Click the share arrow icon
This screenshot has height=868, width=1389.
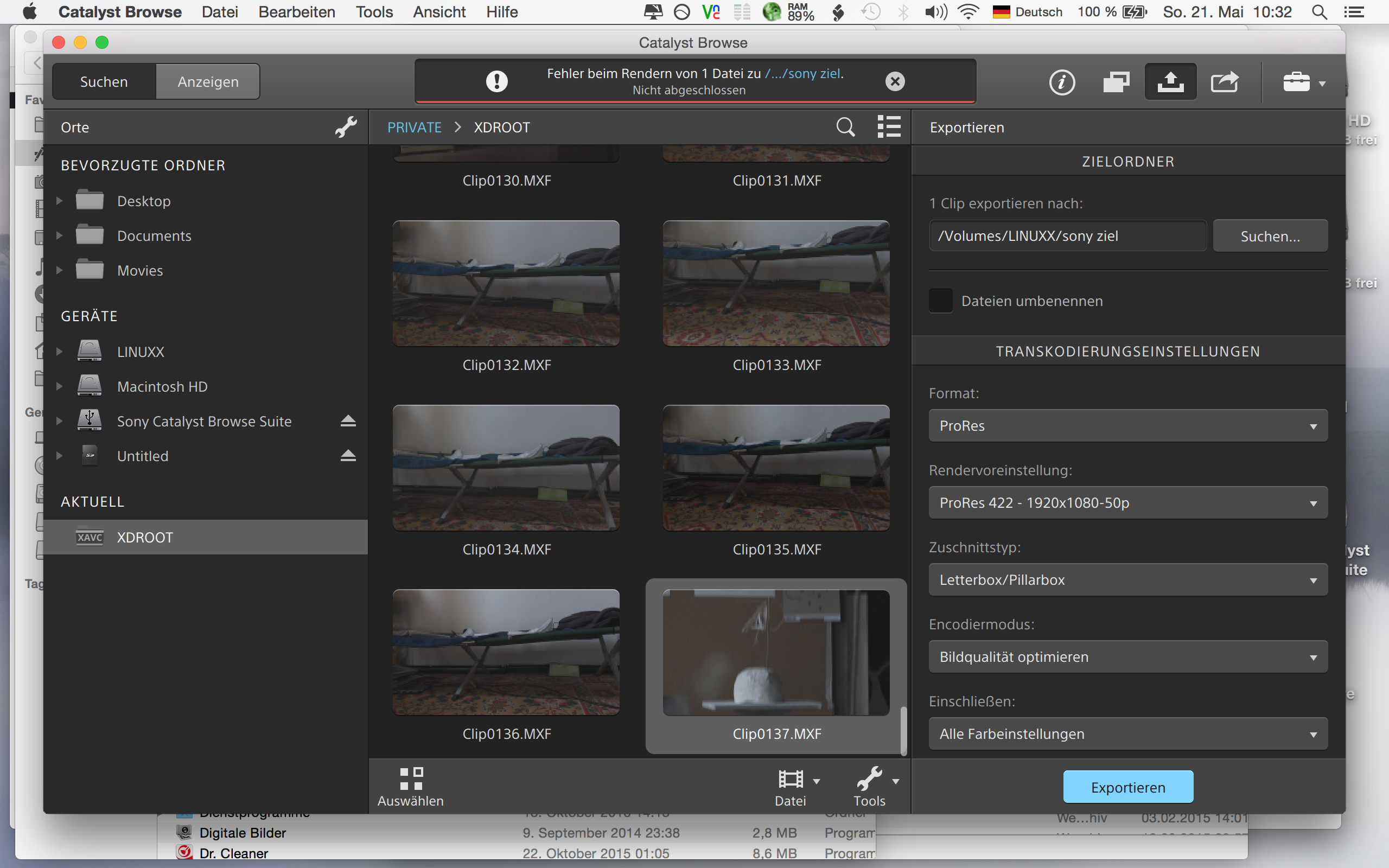click(x=1224, y=82)
